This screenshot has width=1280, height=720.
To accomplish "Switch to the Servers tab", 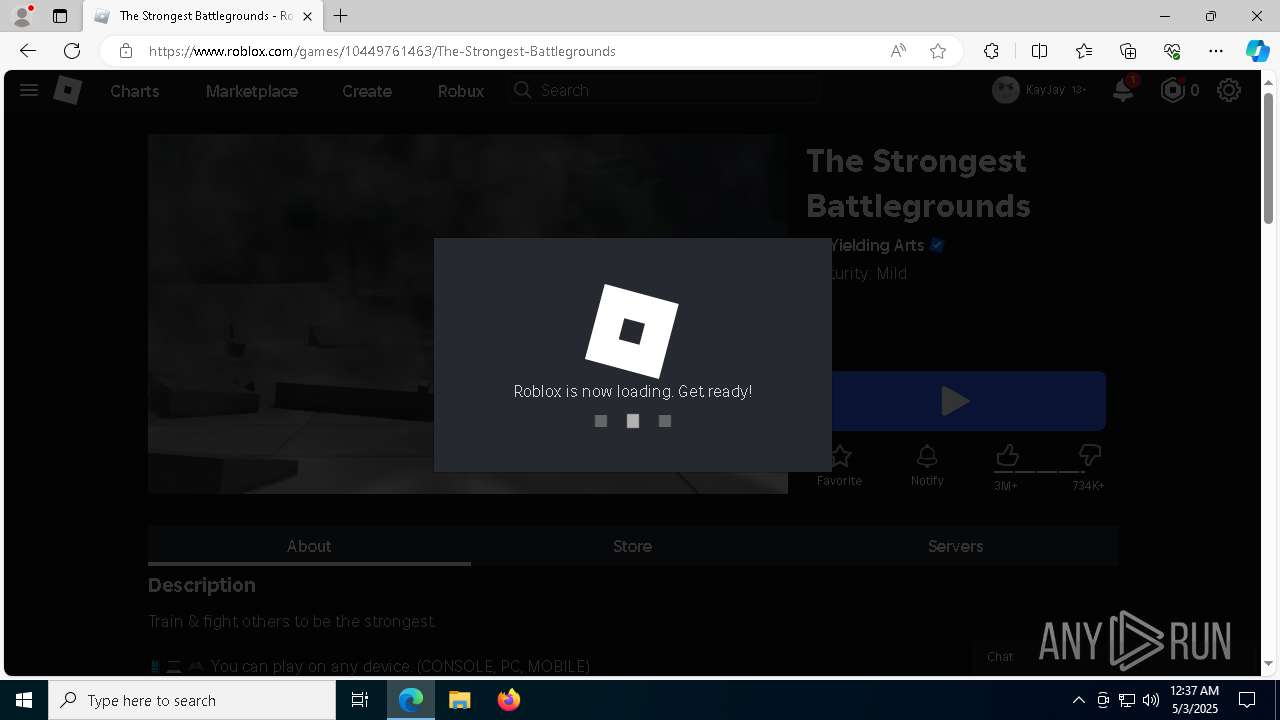I will (955, 546).
